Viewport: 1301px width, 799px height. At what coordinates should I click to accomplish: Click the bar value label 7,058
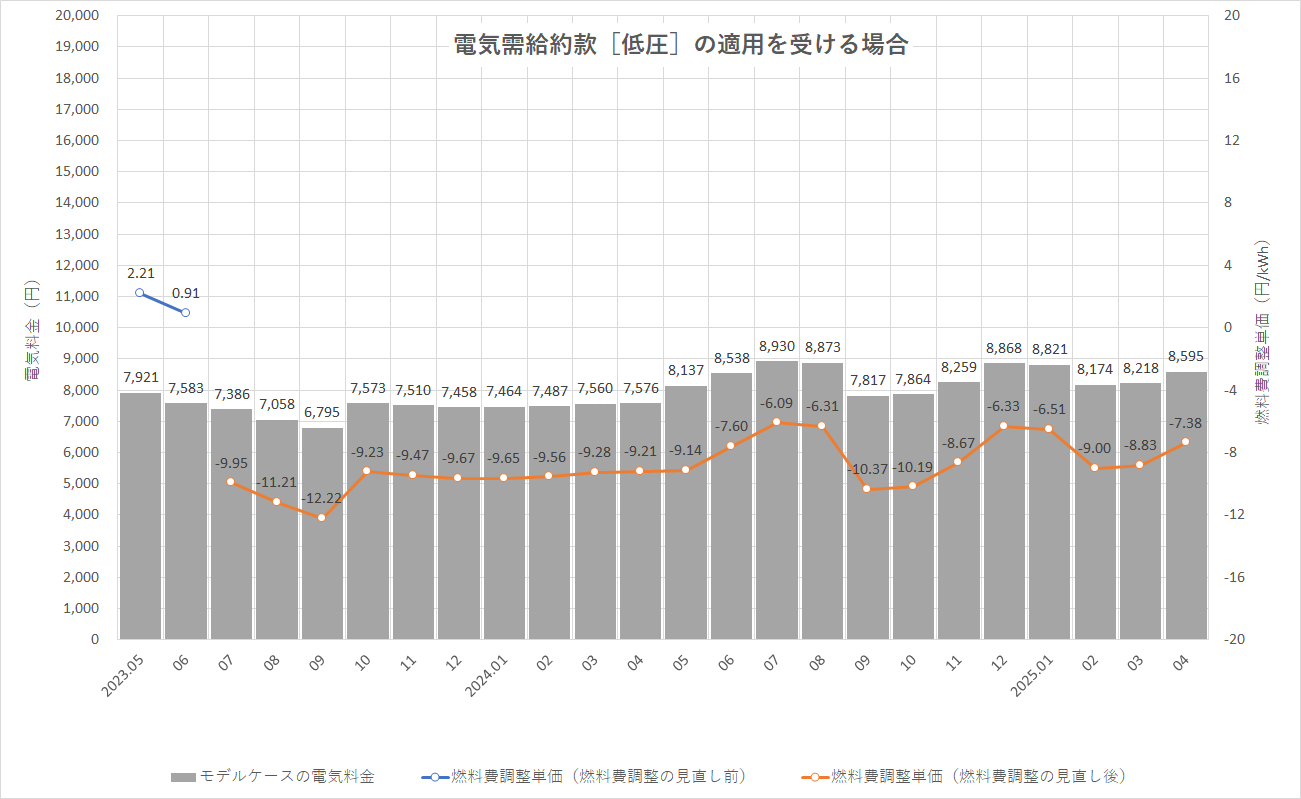[276, 404]
